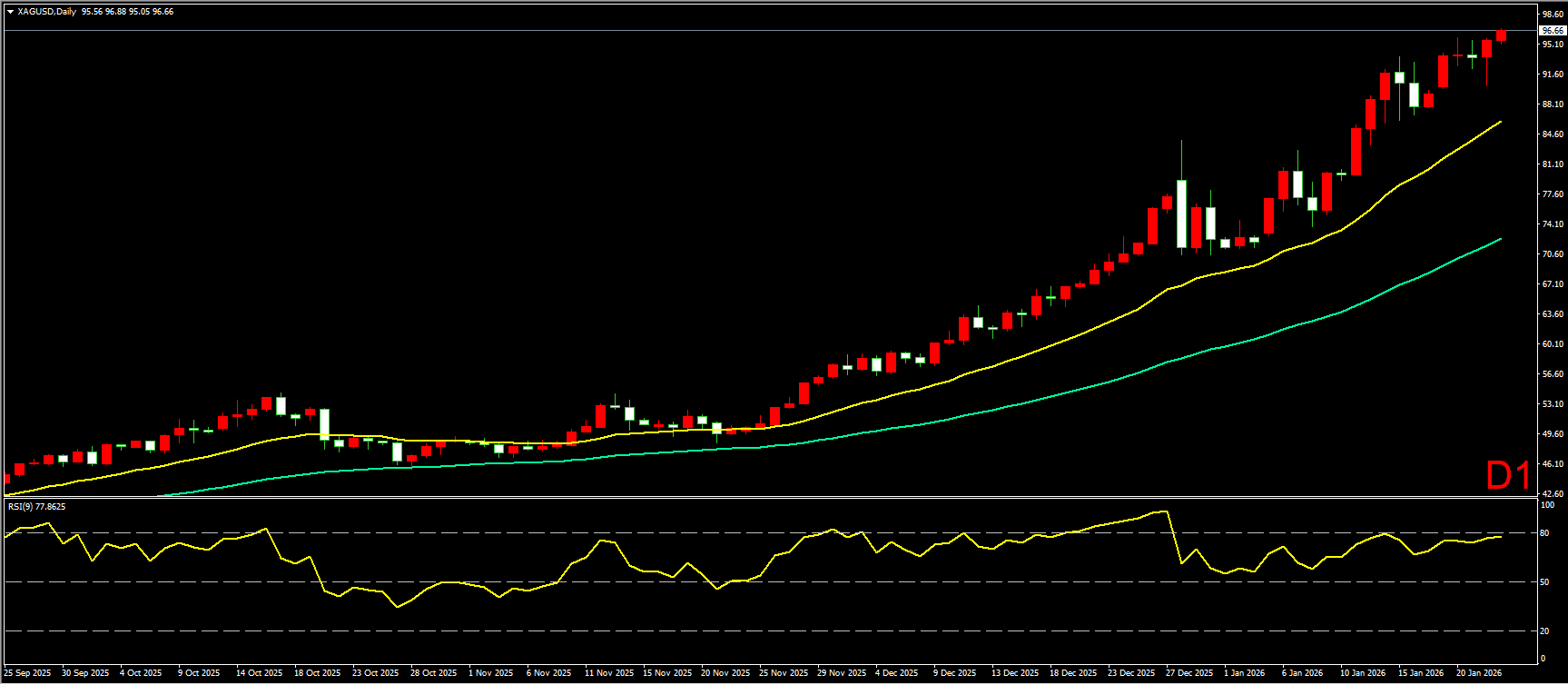Click the right end of green moving average

coord(1500,240)
